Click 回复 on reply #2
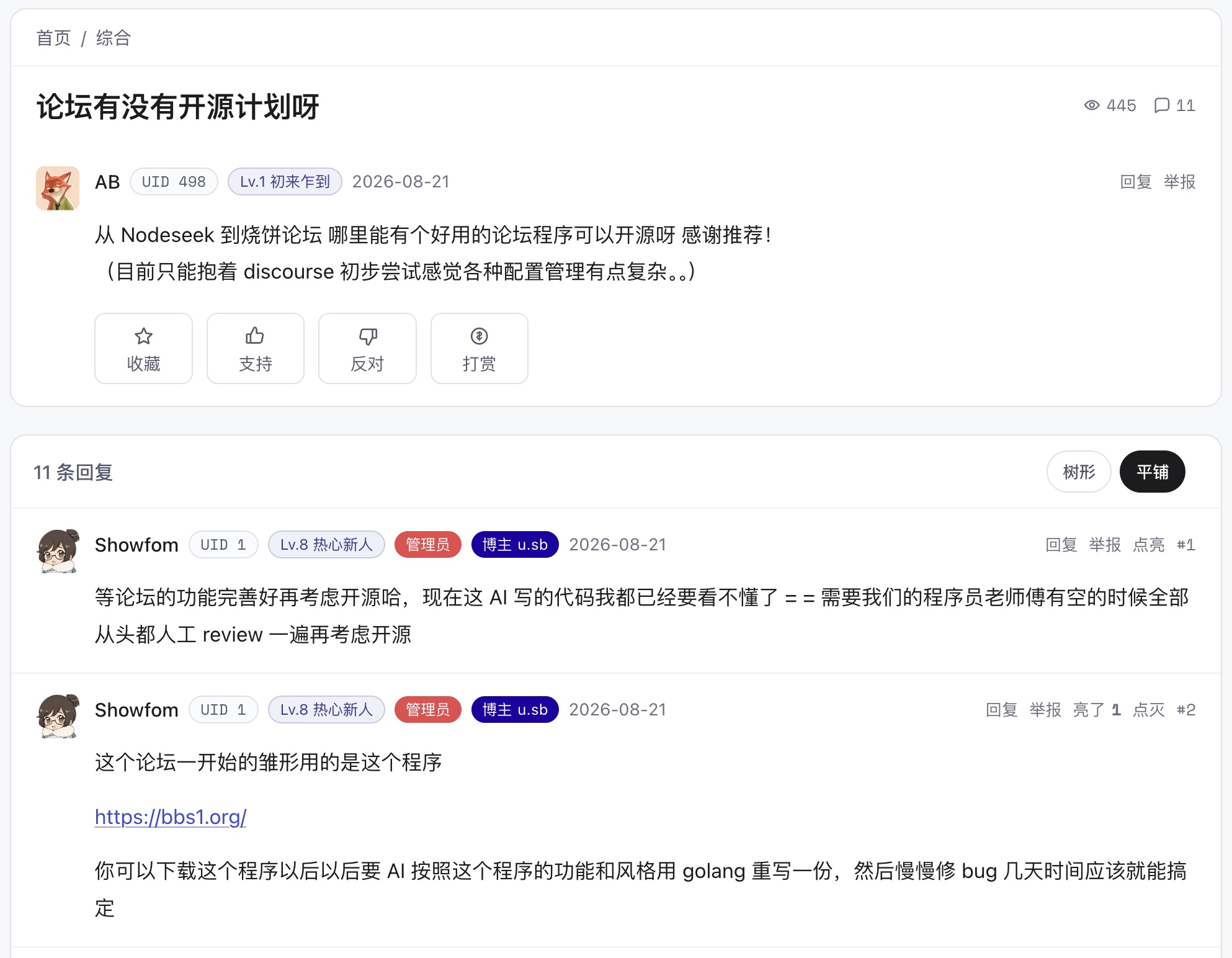Image resolution: width=1232 pixels, height=958 pixels. tap(1002, 710)
